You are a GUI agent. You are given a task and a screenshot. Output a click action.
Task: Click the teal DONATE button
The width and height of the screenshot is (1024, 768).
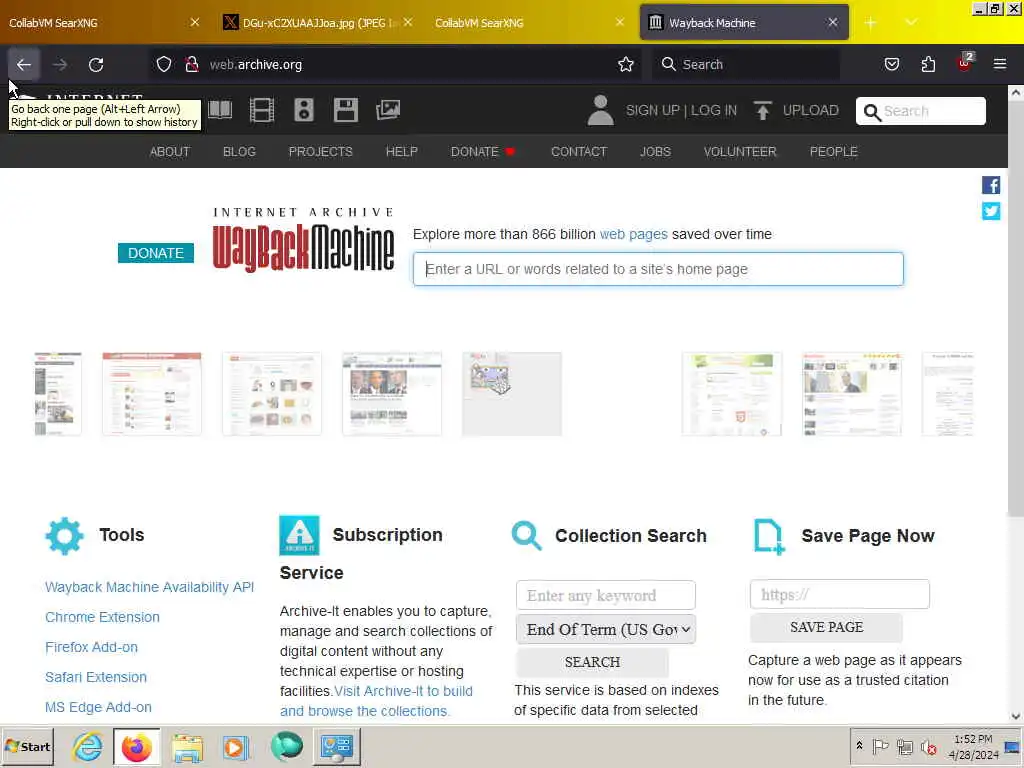click(x=155, y=253)
